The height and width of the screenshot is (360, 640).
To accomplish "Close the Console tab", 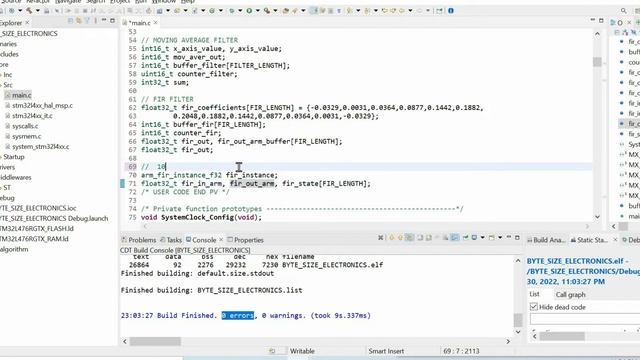I will pos(221,240).
